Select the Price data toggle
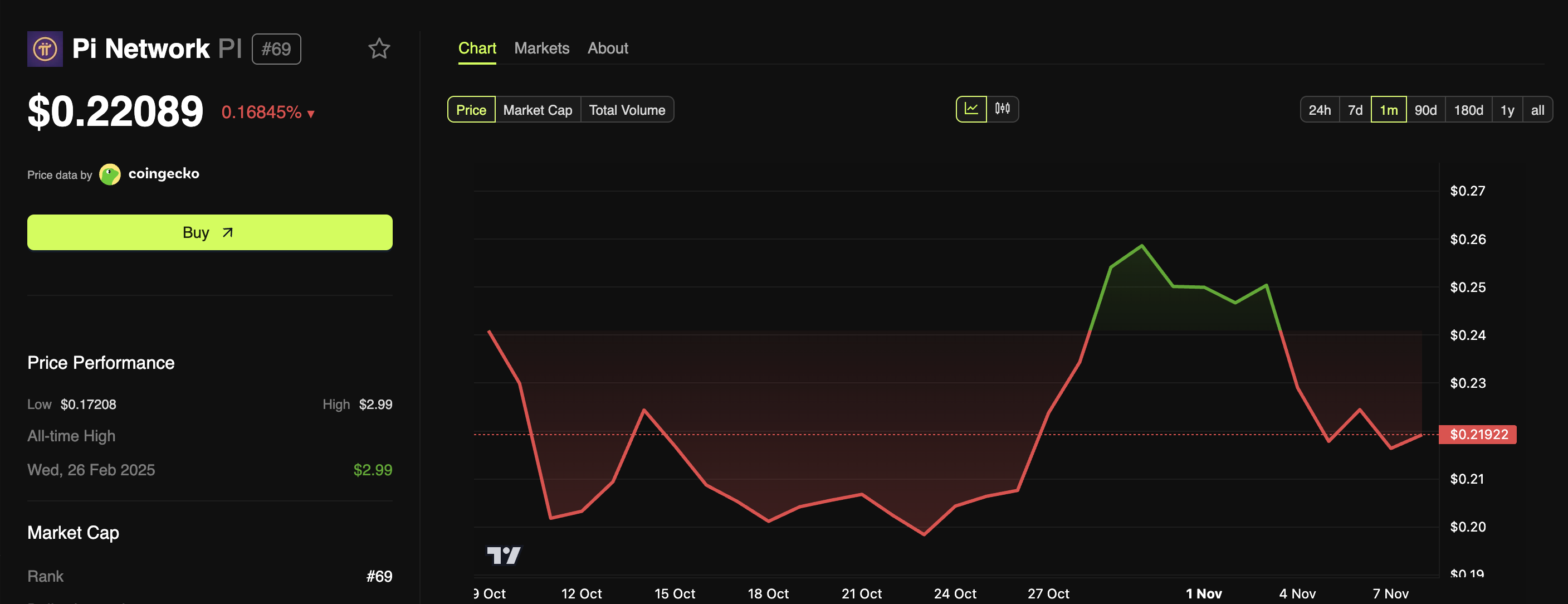Image resolution: width=1568 pixels, height=604 pixels. click(x=471, y=110)
